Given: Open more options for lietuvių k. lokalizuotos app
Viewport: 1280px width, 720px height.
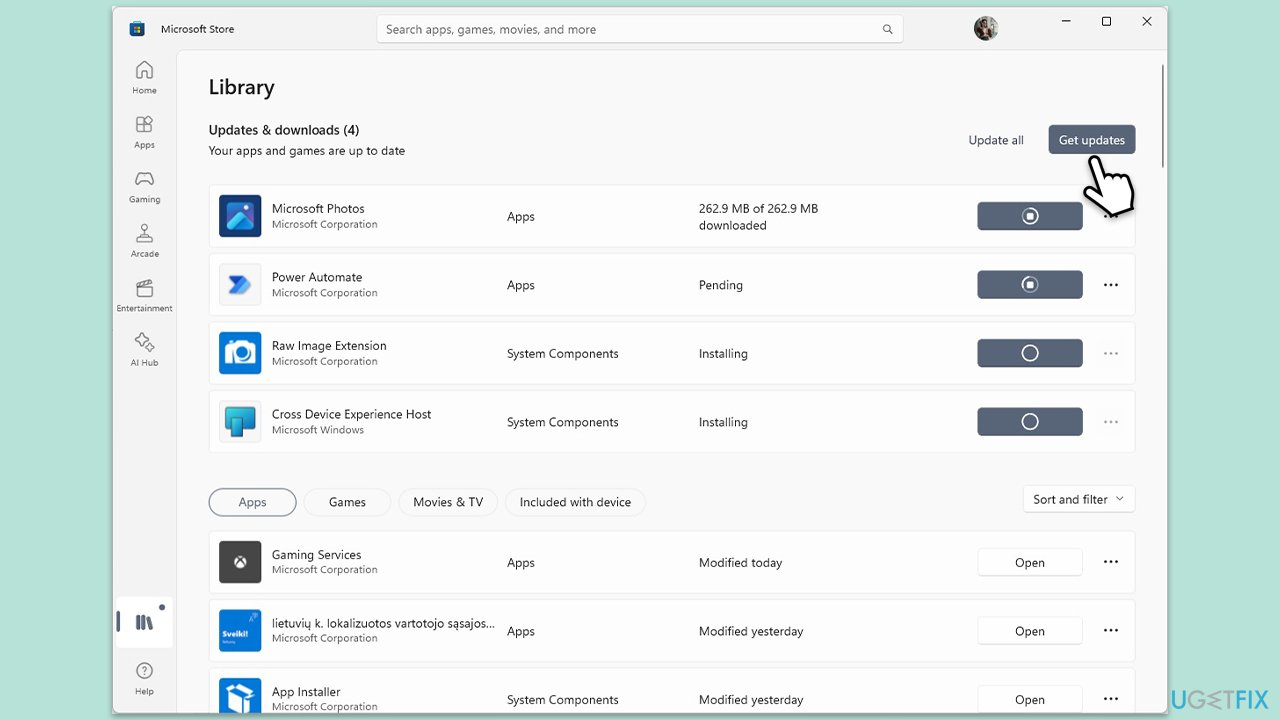Looking at the screenshot, I should click(x=1110, y=631).
